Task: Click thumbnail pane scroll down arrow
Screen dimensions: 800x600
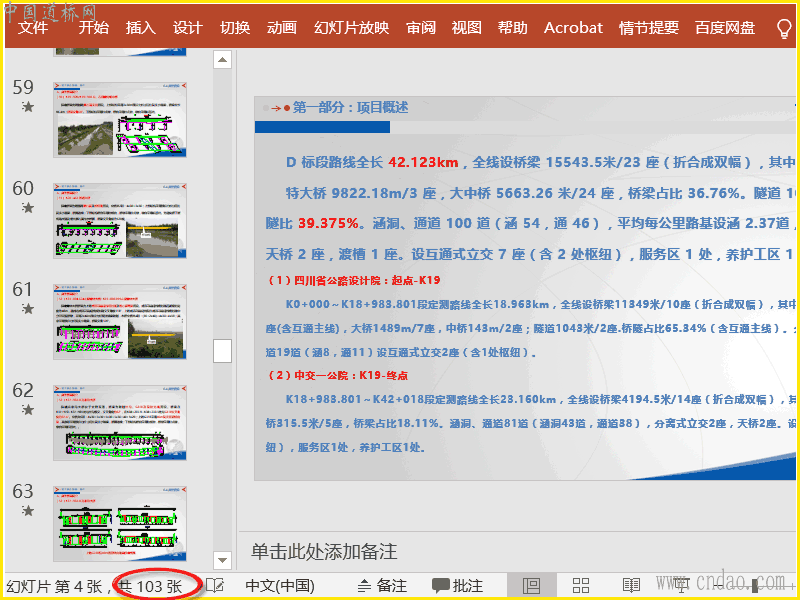Action: click(222, 560)
